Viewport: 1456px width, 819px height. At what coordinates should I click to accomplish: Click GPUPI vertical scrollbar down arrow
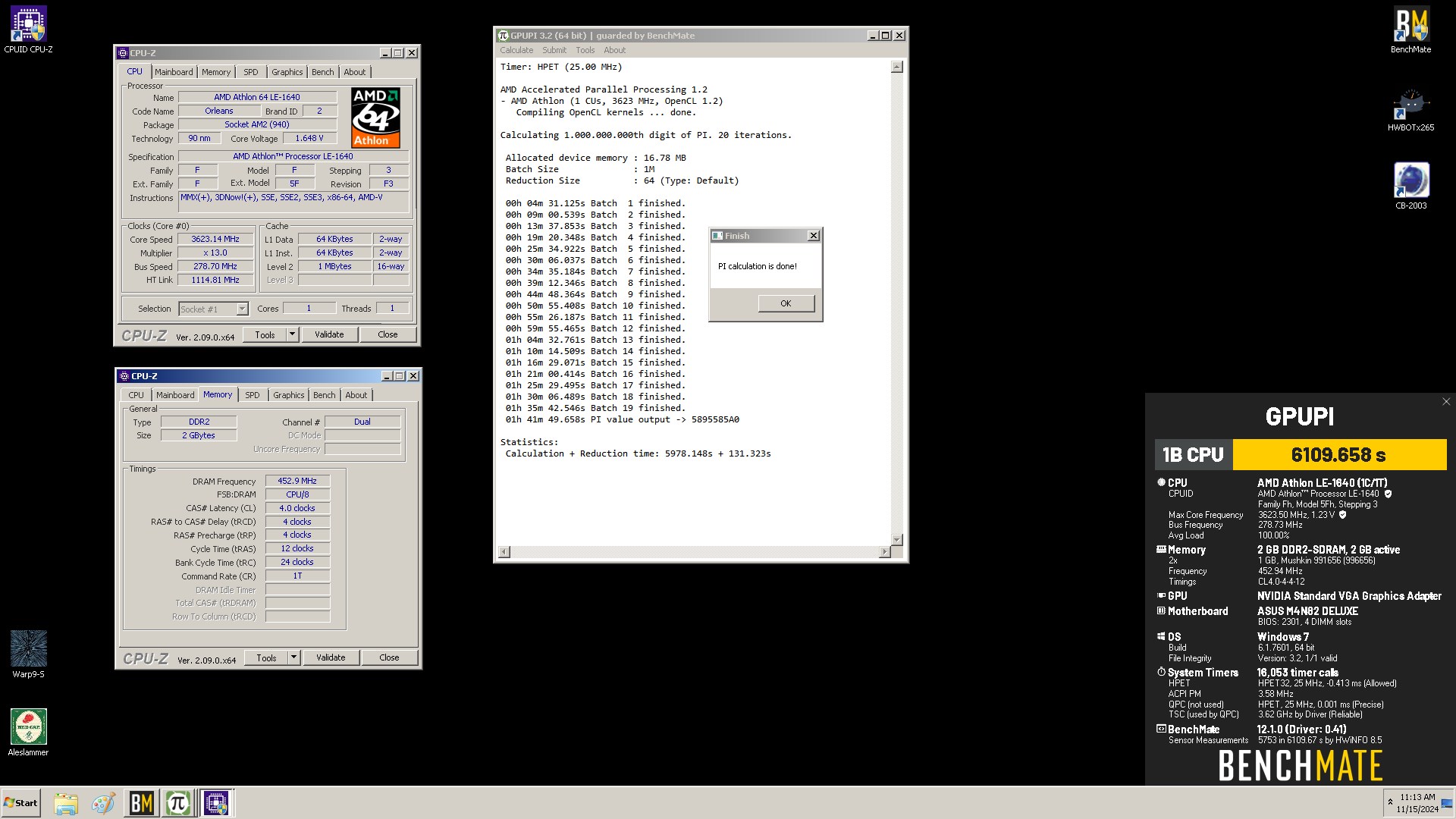897,539
